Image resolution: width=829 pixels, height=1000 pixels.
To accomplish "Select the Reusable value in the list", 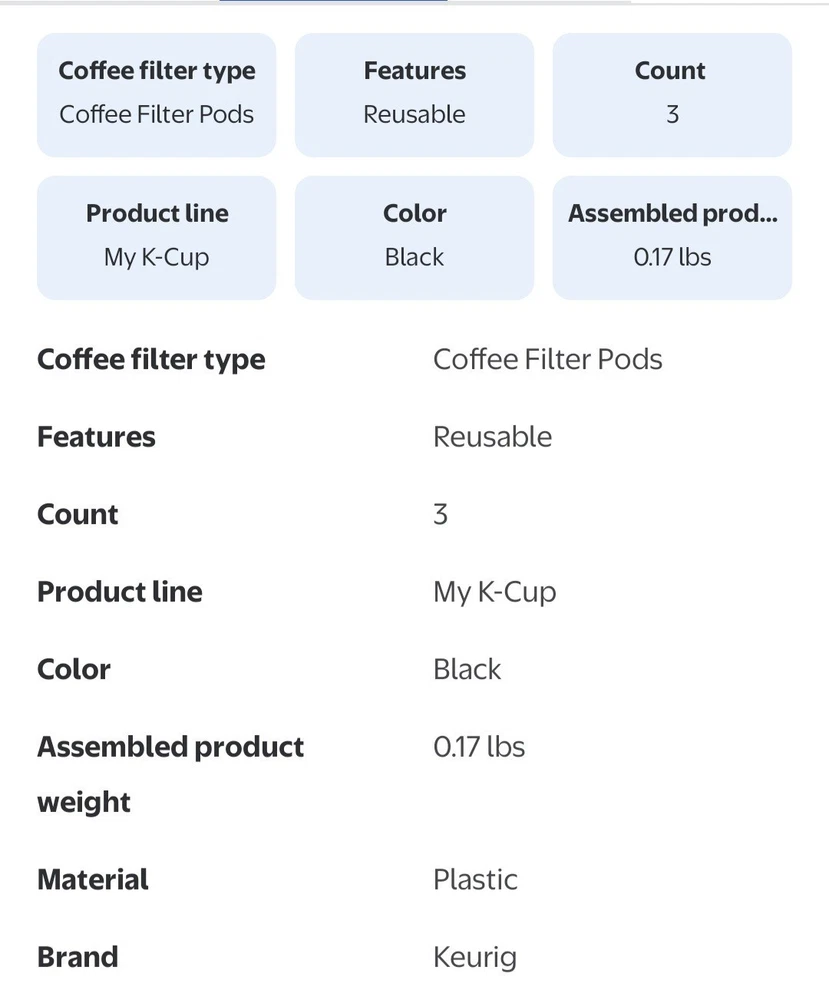I will (x=492, y=437).
